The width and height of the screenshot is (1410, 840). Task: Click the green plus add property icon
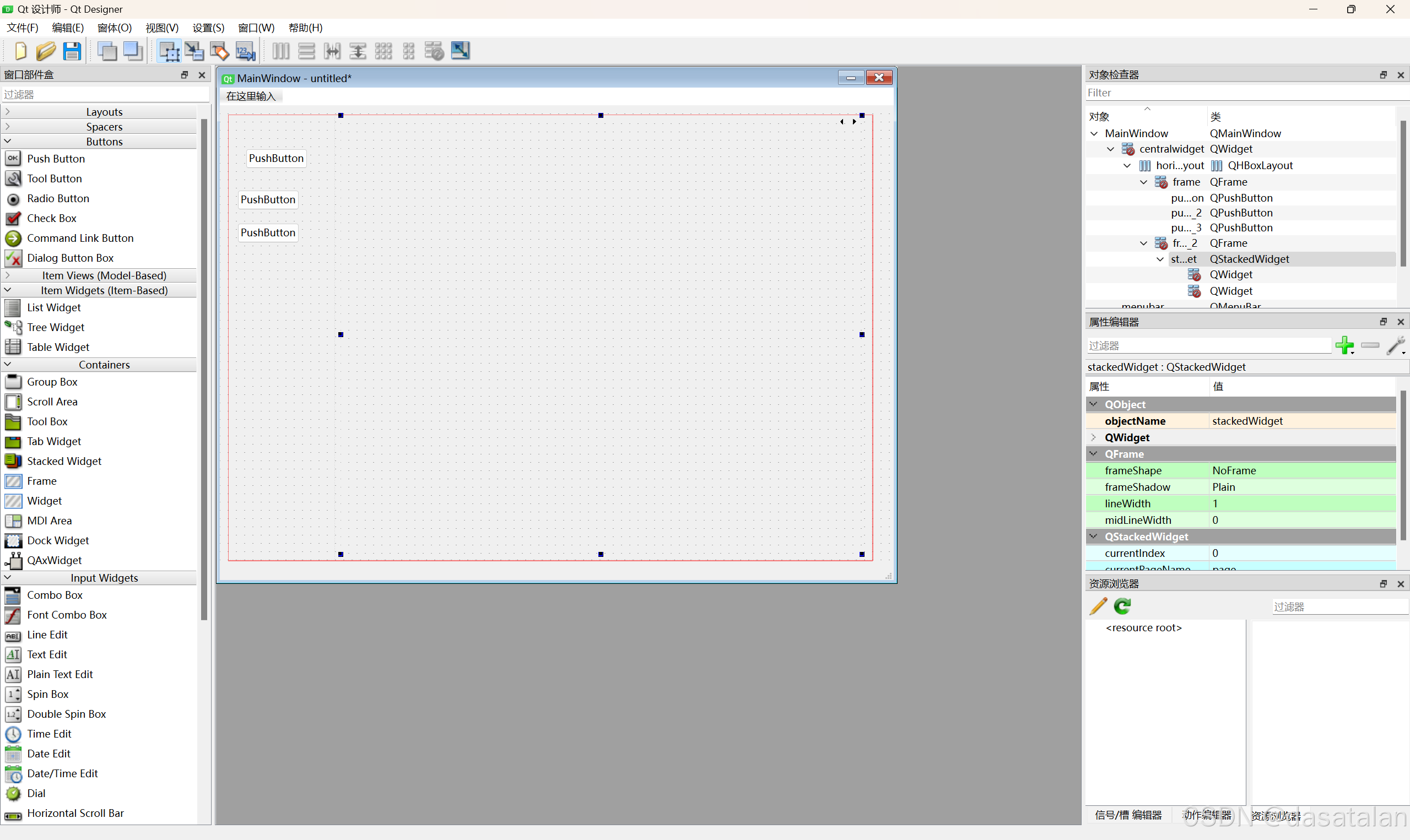(1344, 345)
